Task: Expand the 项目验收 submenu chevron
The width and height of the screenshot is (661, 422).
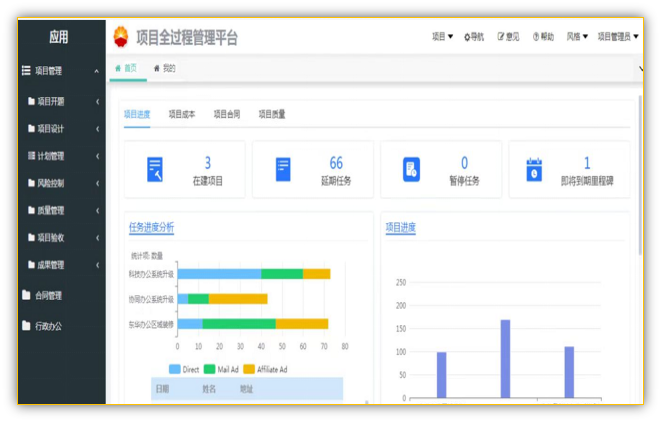Action: click(x=97, y=238)
